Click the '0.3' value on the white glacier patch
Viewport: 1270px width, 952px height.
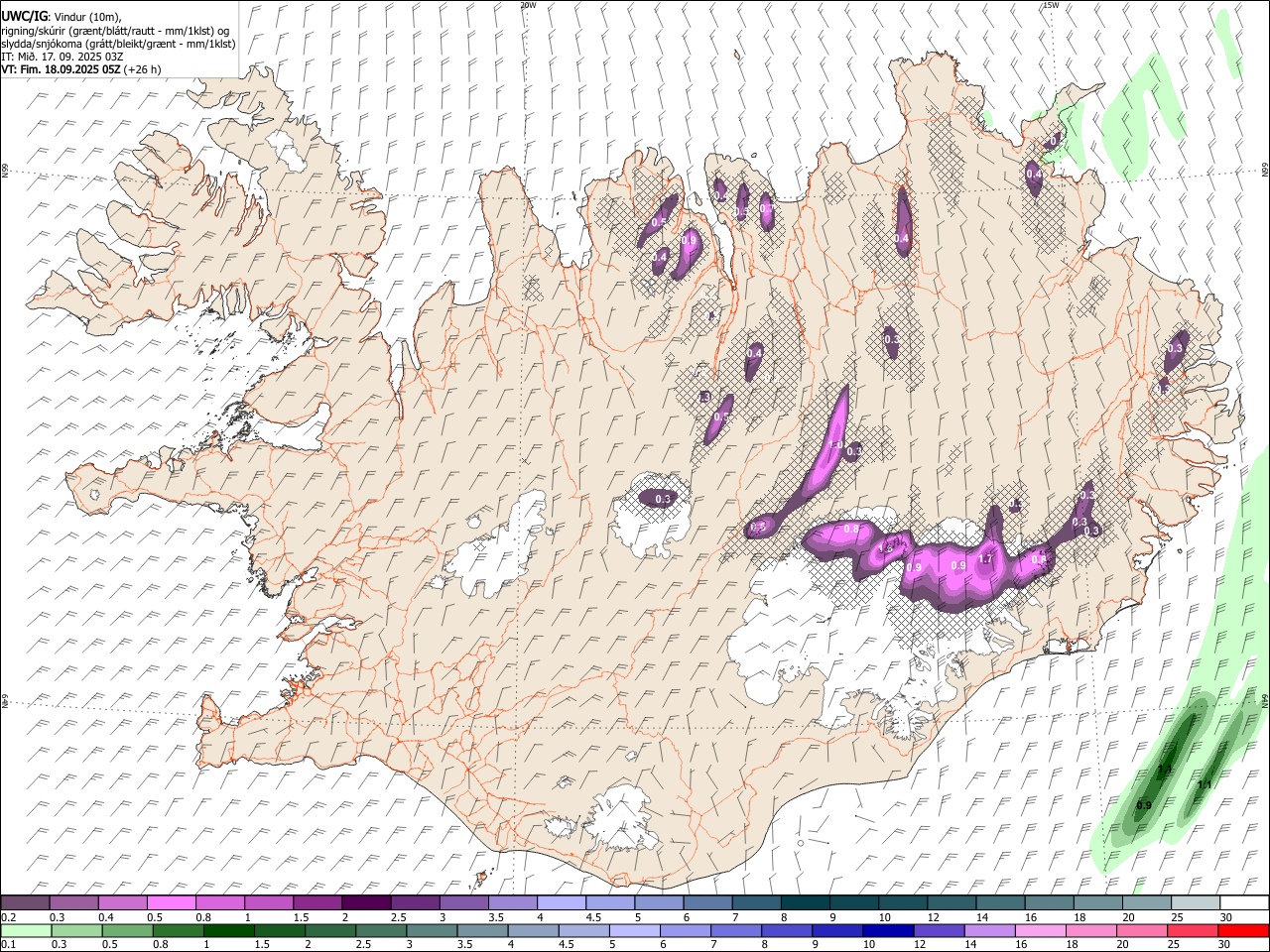[x=664, y=499]
